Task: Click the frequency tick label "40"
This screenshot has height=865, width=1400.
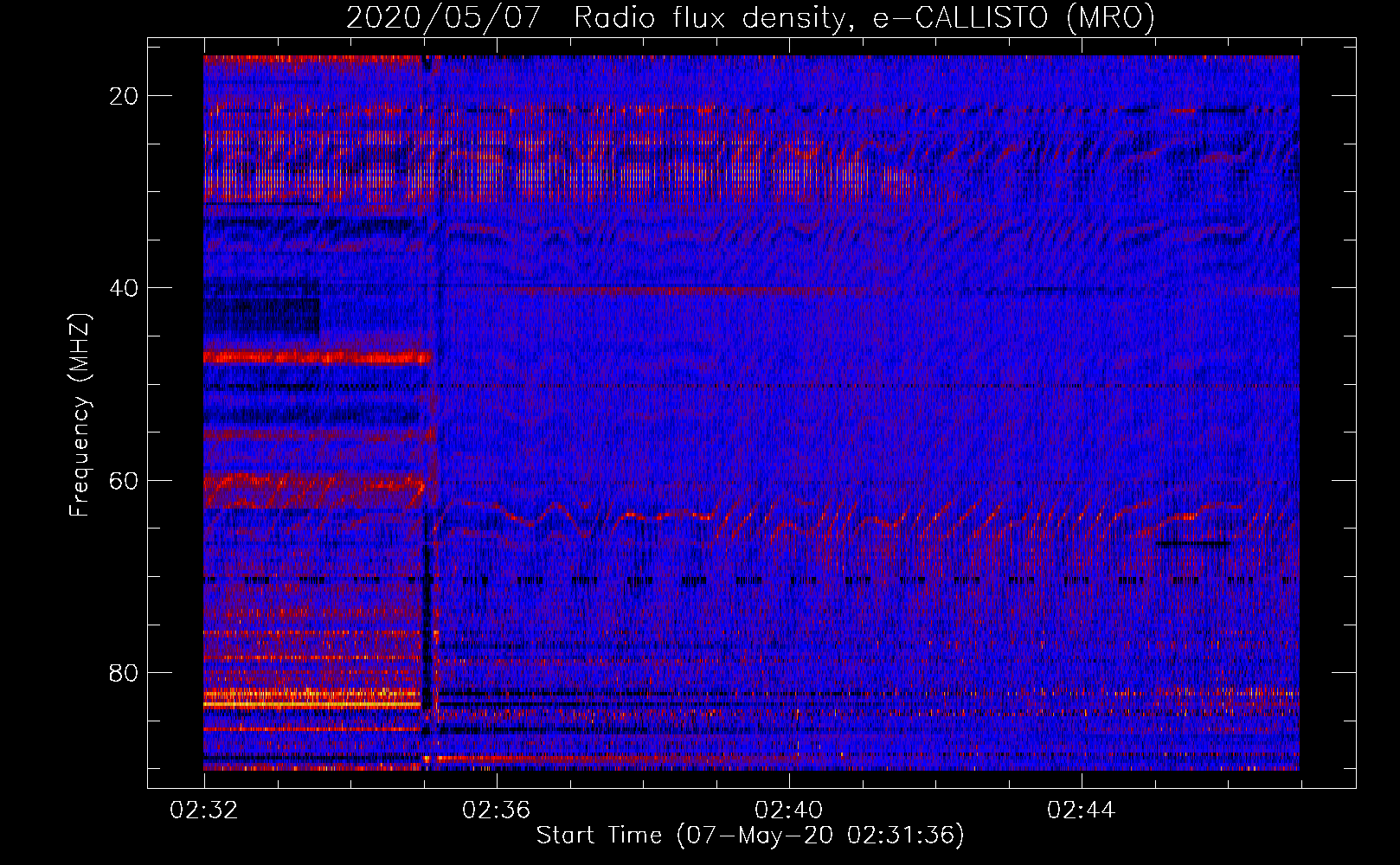Action: pos(125,288)
